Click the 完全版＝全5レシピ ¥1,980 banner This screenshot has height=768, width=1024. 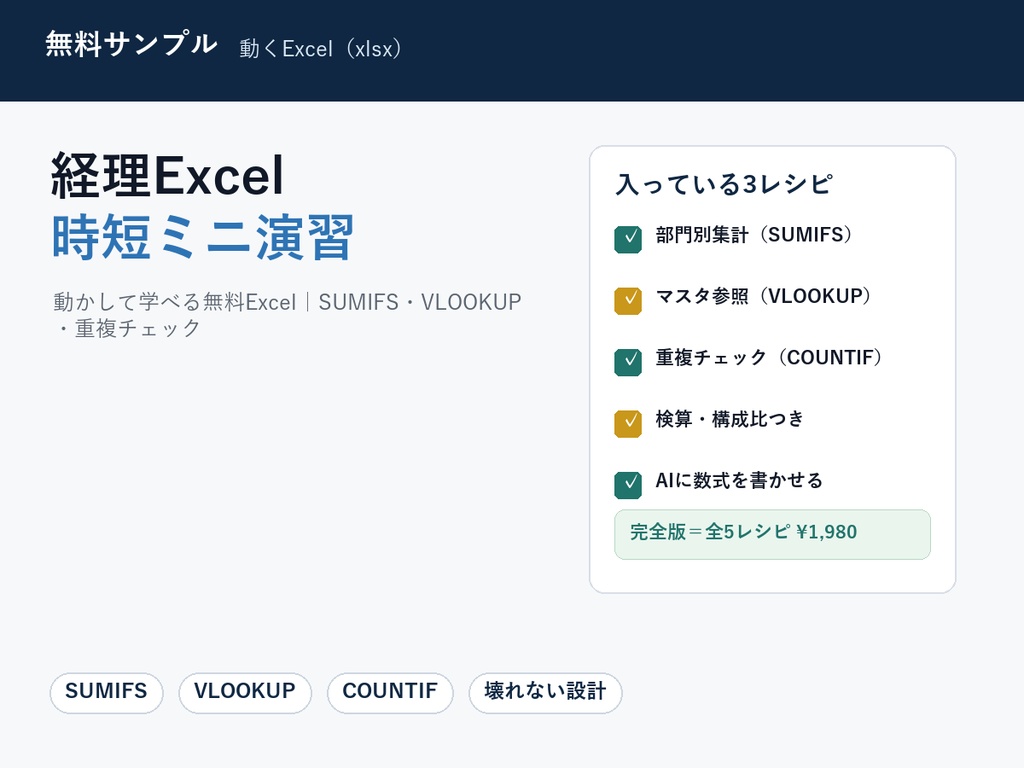pos(772,534)
